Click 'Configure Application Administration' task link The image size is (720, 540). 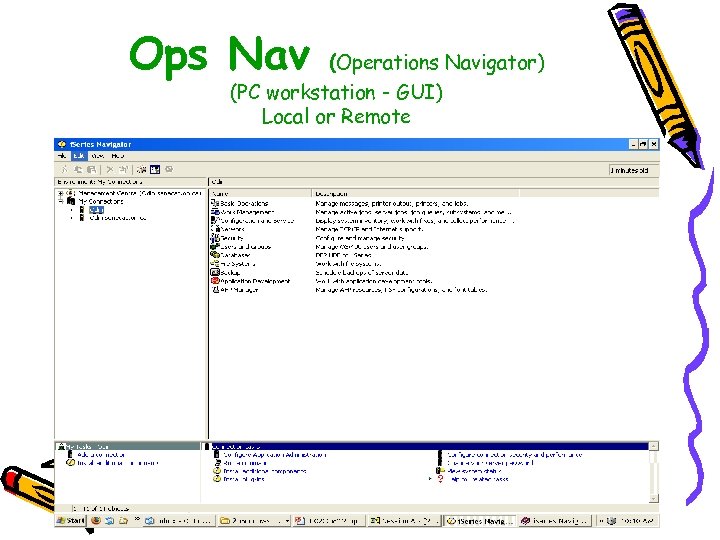pyautogui.click(x=275, y=455)
